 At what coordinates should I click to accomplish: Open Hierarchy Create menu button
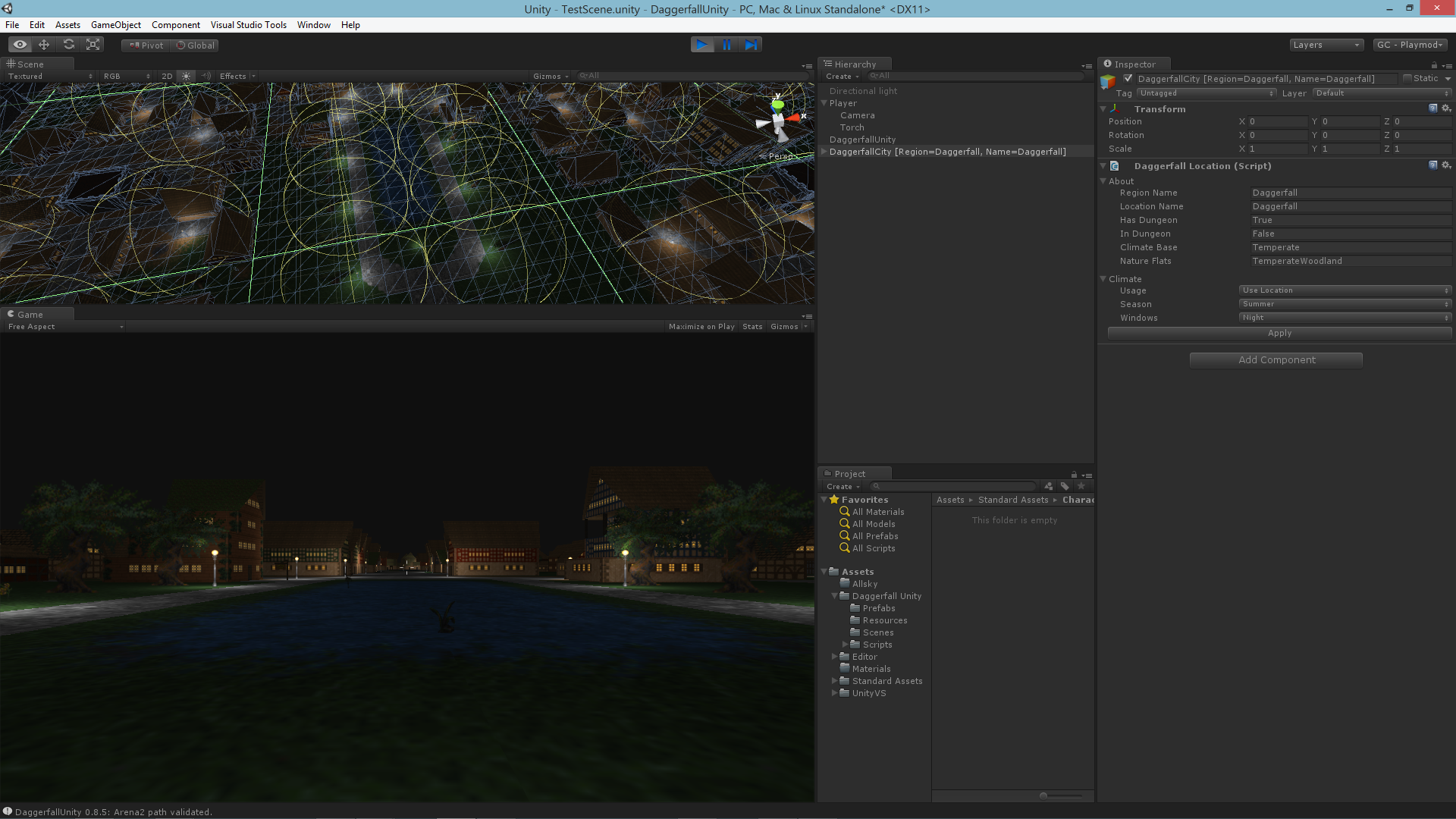point(843,77)
